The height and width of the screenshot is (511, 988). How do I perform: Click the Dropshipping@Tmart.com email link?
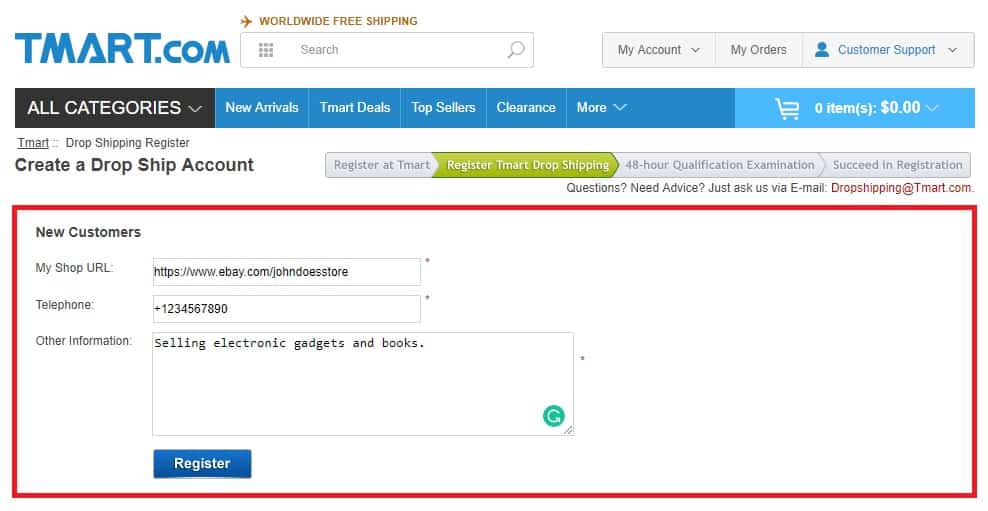902,188
